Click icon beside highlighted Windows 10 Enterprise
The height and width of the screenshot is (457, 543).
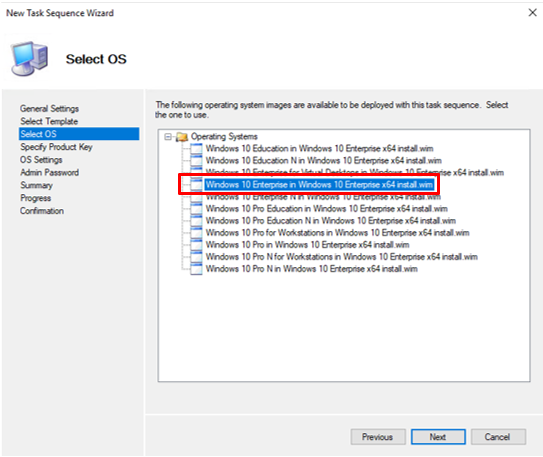pyautogui.click(x=196, y=185)
